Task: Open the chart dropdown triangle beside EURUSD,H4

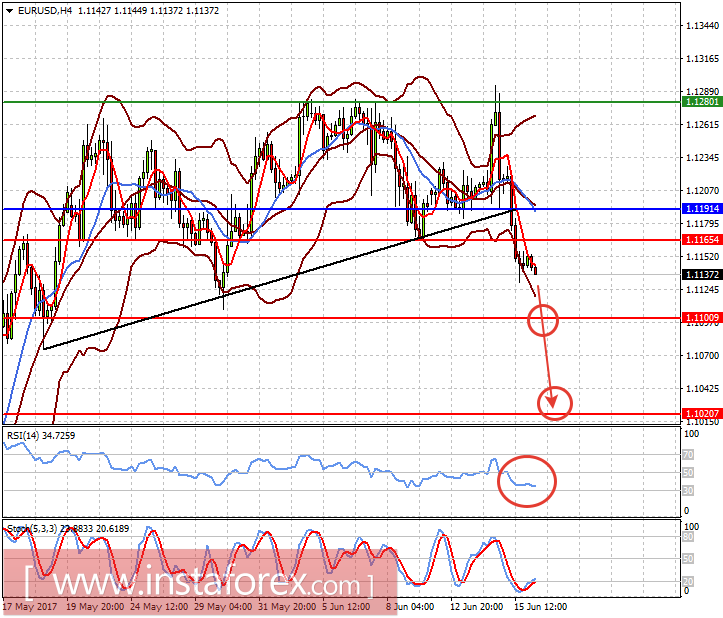Action: tap(9, 11)
